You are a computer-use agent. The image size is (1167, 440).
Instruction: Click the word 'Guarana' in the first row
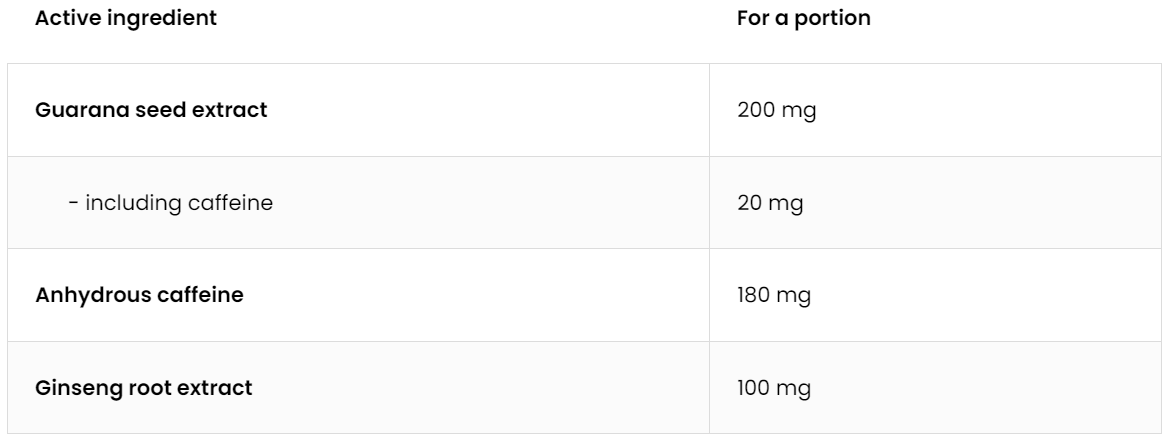click(71, 110)
